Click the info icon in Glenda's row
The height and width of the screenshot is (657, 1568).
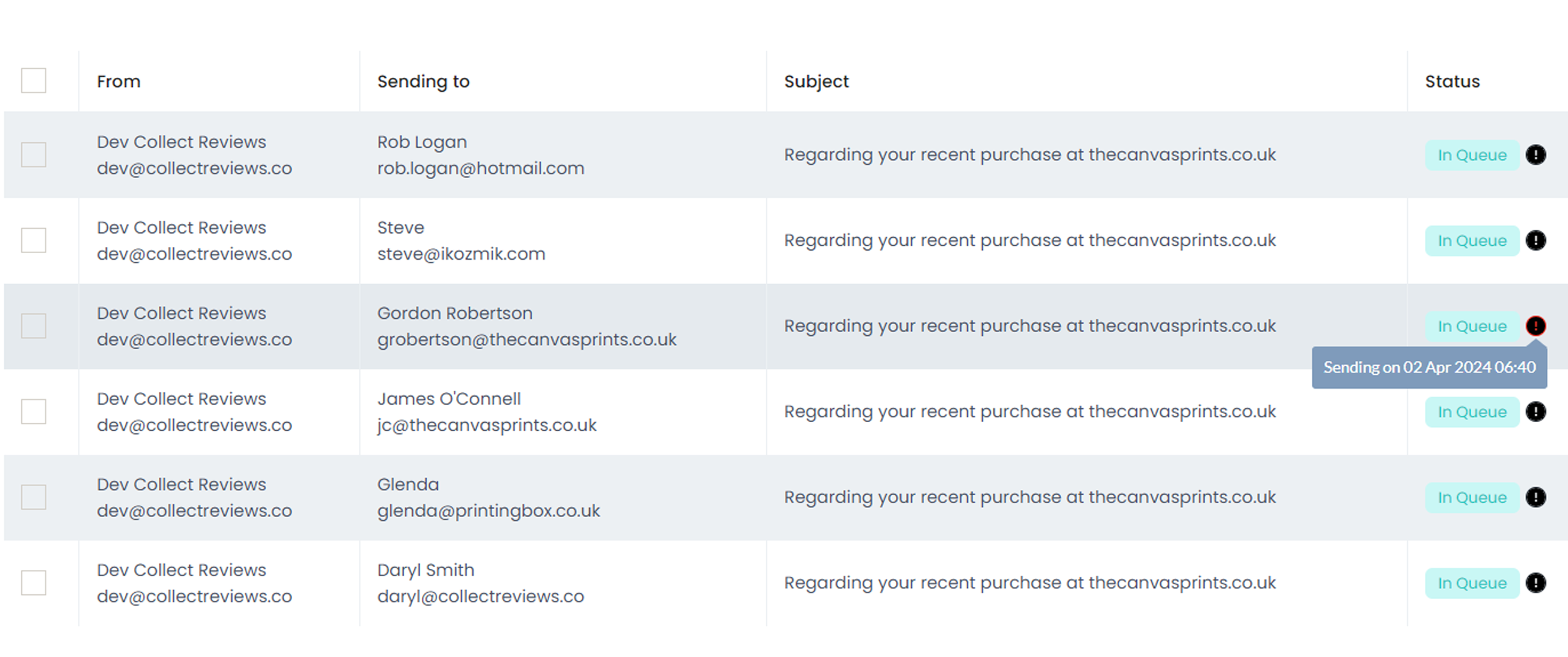click(1535, 497)
